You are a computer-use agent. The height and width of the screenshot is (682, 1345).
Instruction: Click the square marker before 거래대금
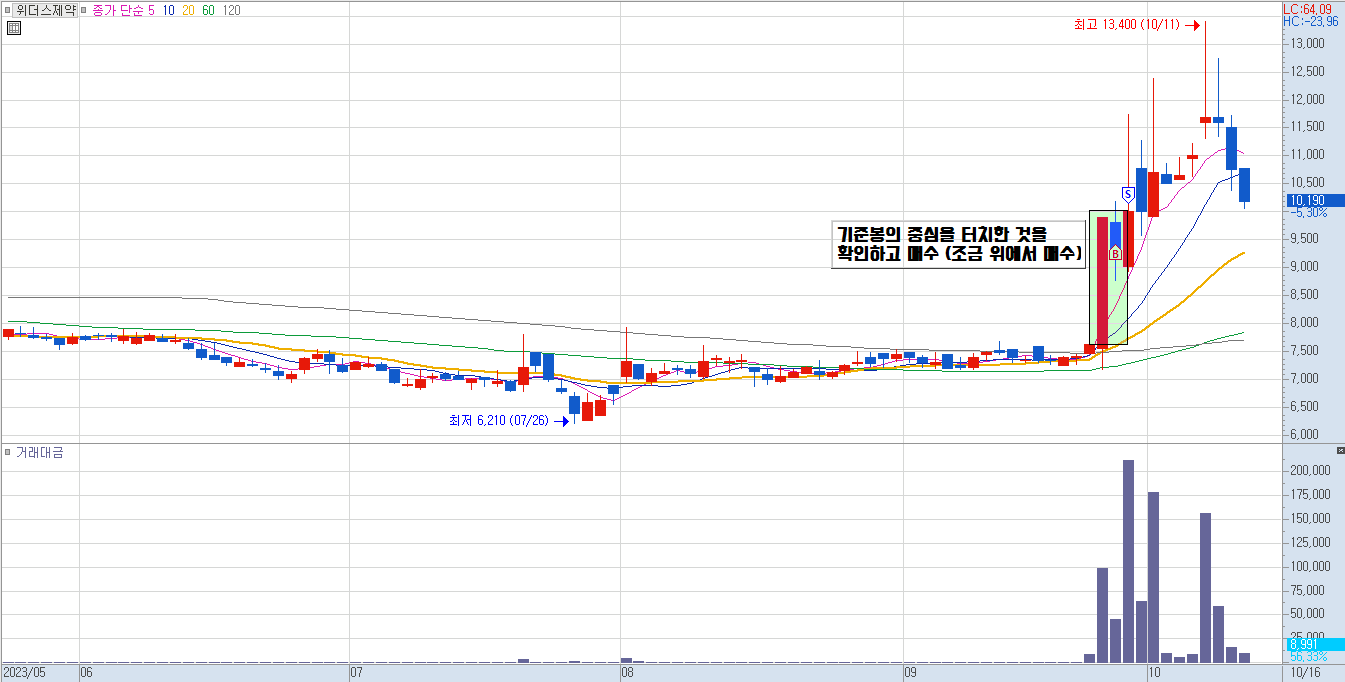(x=9, y=452)
